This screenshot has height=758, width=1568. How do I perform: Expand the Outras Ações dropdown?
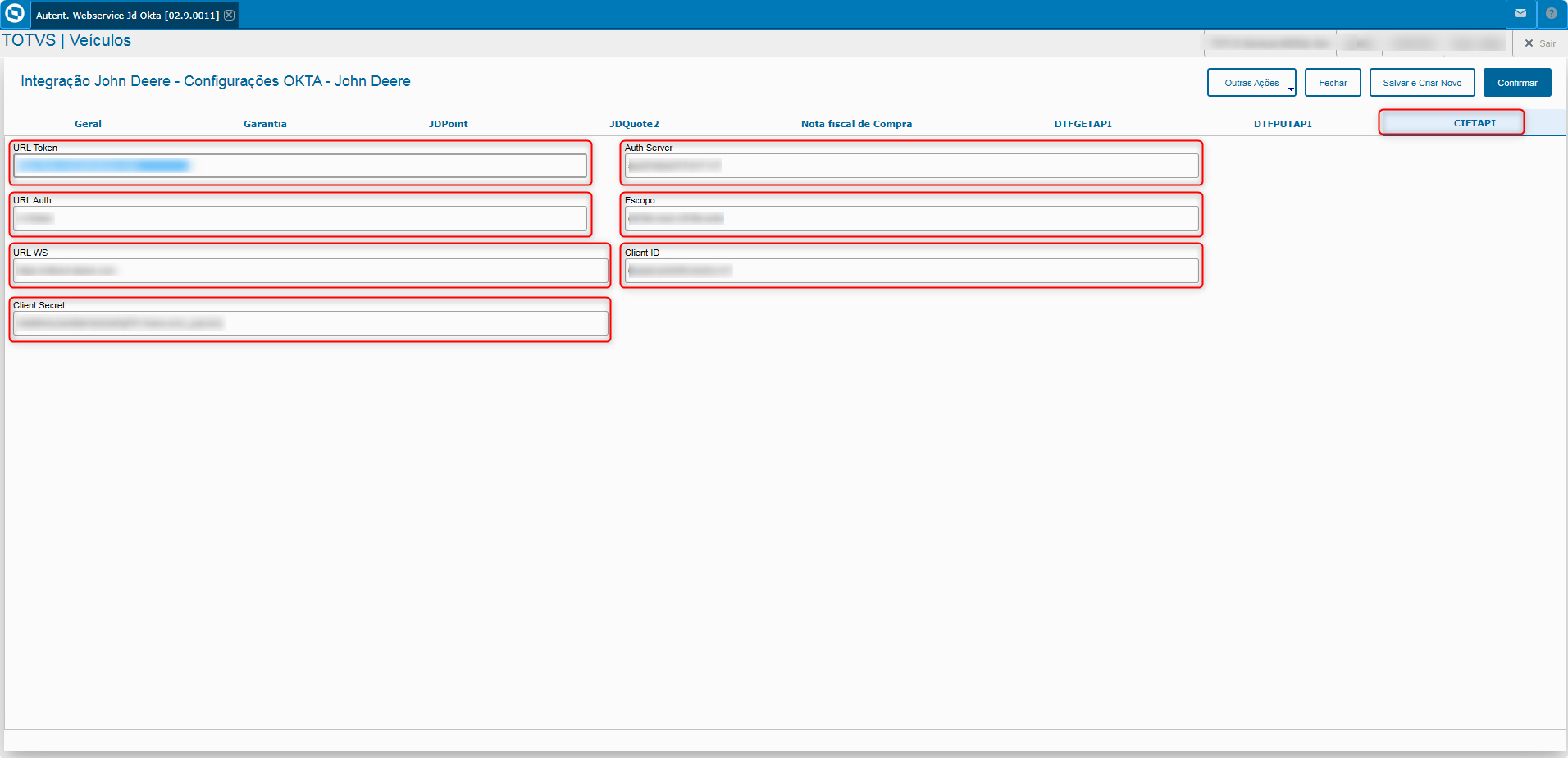point(1251,83)
